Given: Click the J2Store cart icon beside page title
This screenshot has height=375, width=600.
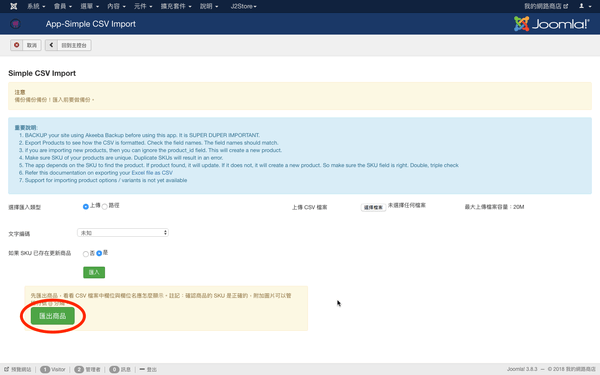Looking at the screenshot, I should pyautogui.click(x=15, y=24).
